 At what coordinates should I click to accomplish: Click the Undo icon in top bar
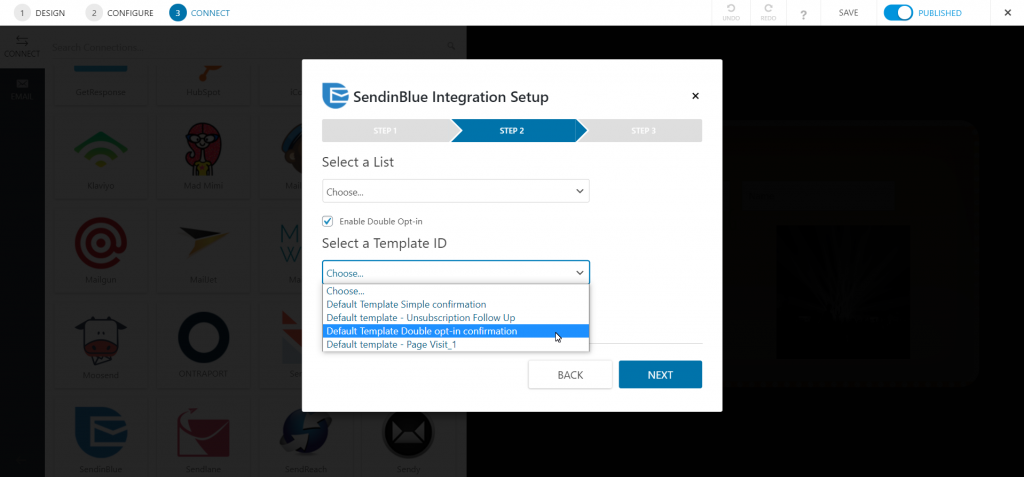(731, 9)
